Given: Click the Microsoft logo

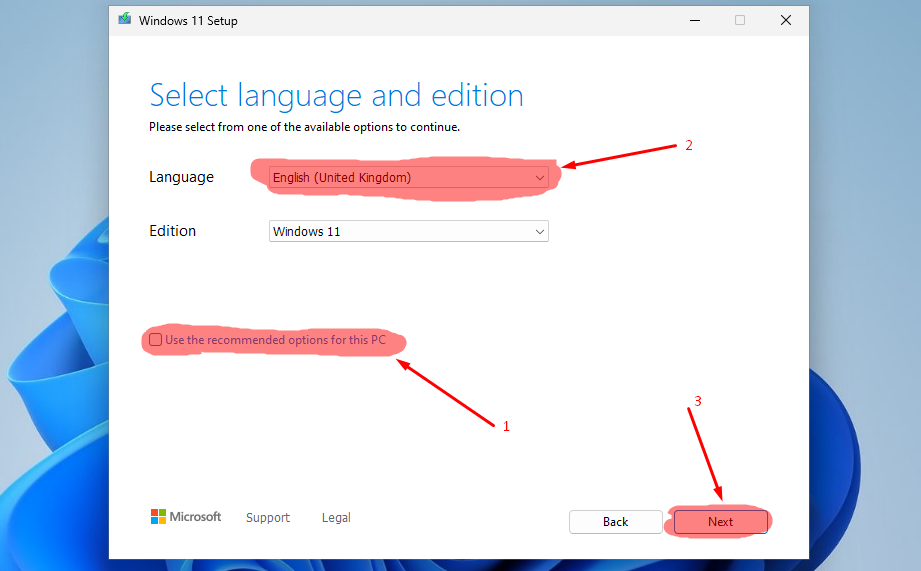Looking at the screenshot, I should pos(186,517).
